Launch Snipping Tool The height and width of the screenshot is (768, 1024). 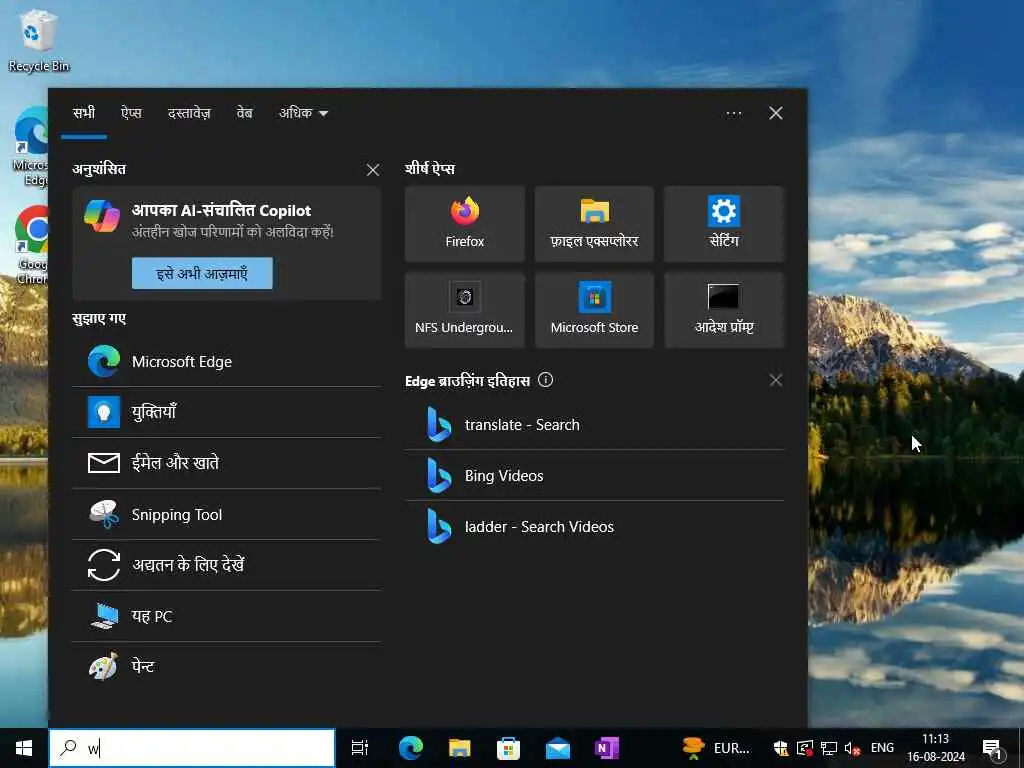(227, 515)
